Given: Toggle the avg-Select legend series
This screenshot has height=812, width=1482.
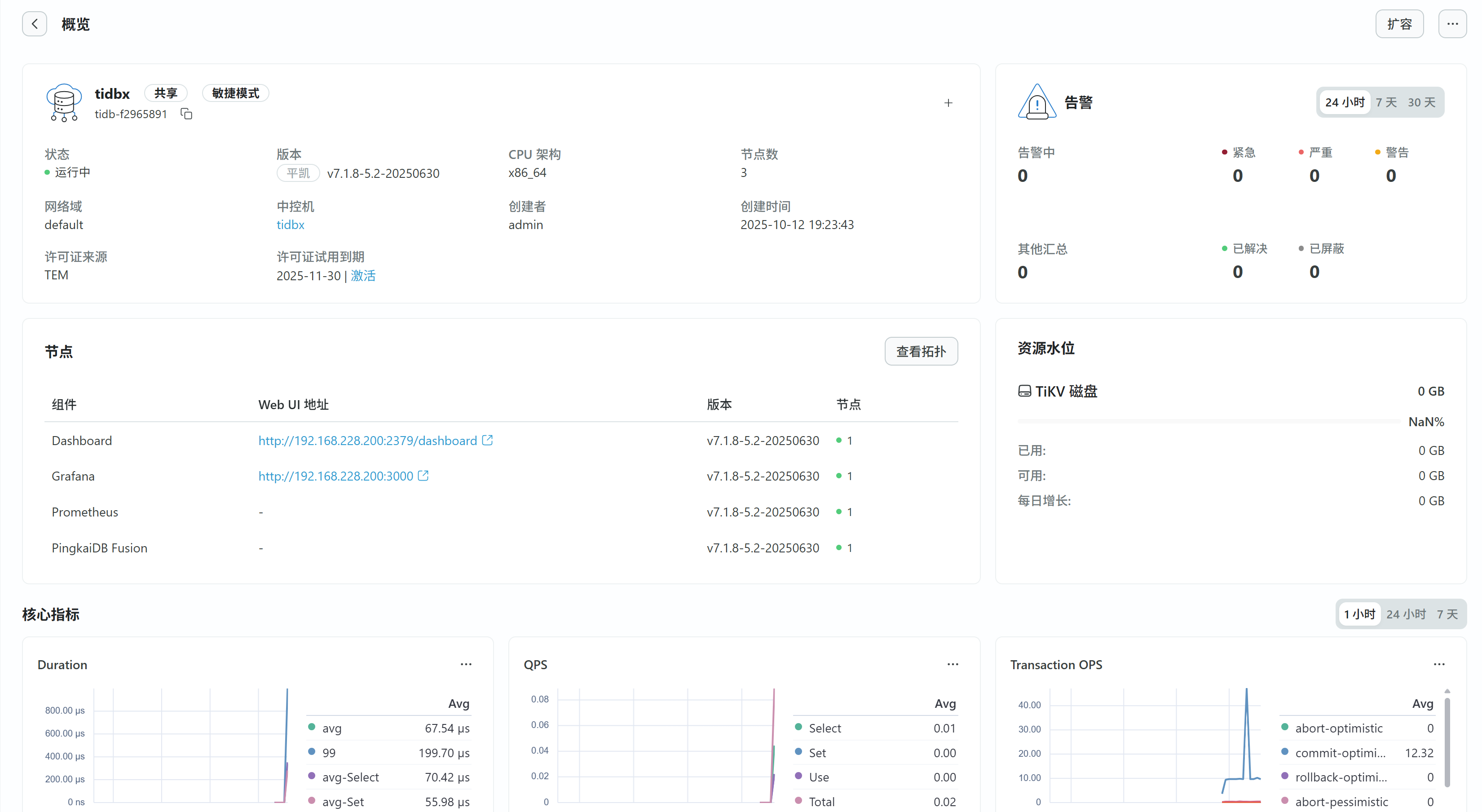Looking at the screenshot, I should [x=350, y=777].
